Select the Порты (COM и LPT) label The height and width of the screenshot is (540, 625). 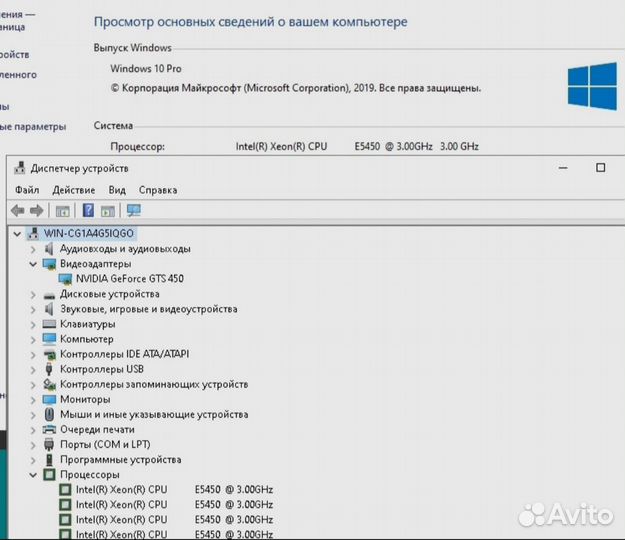[x=105, y=444]
